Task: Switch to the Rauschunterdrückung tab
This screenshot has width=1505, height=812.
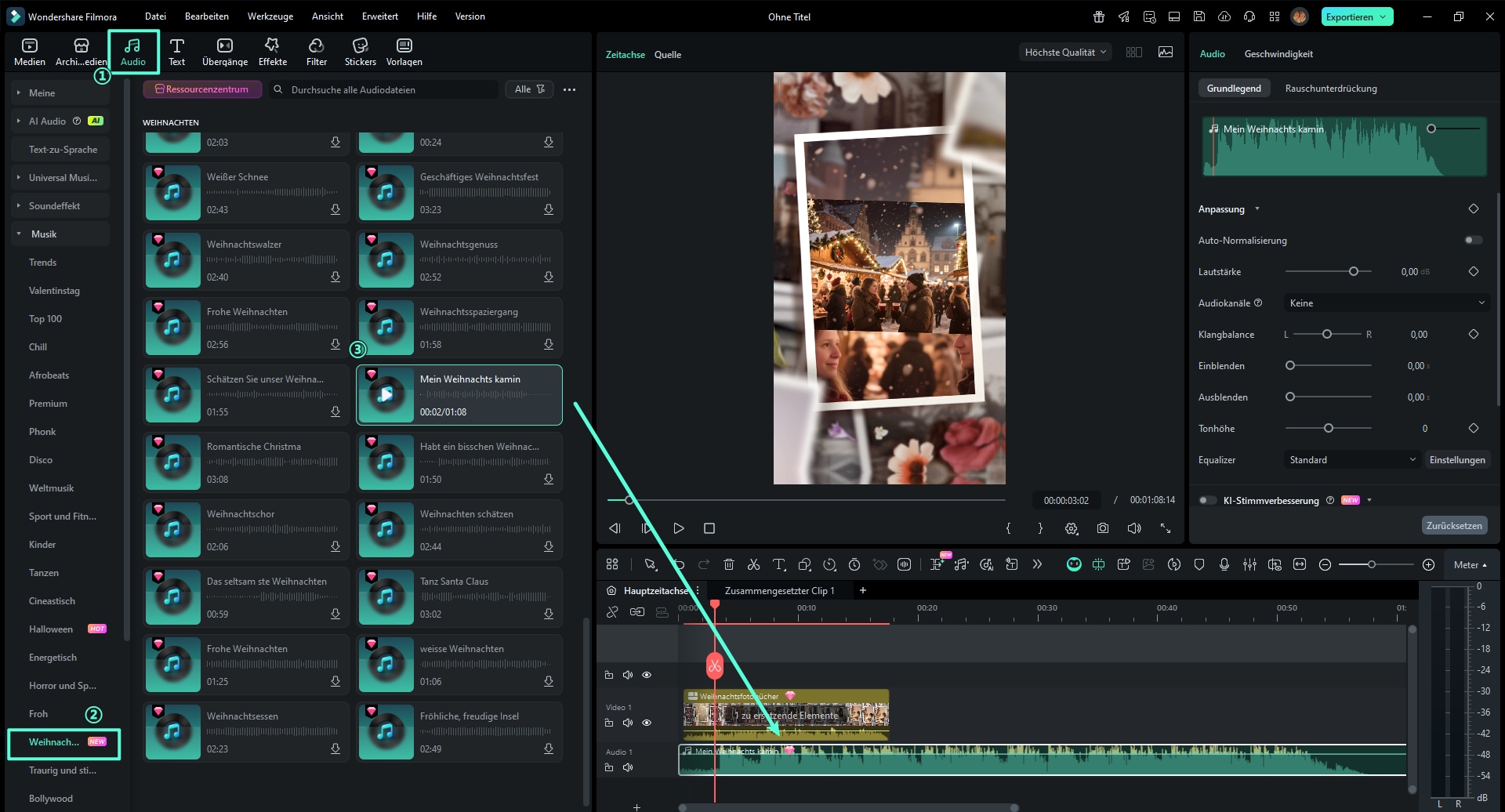Action: [1330, 89]
